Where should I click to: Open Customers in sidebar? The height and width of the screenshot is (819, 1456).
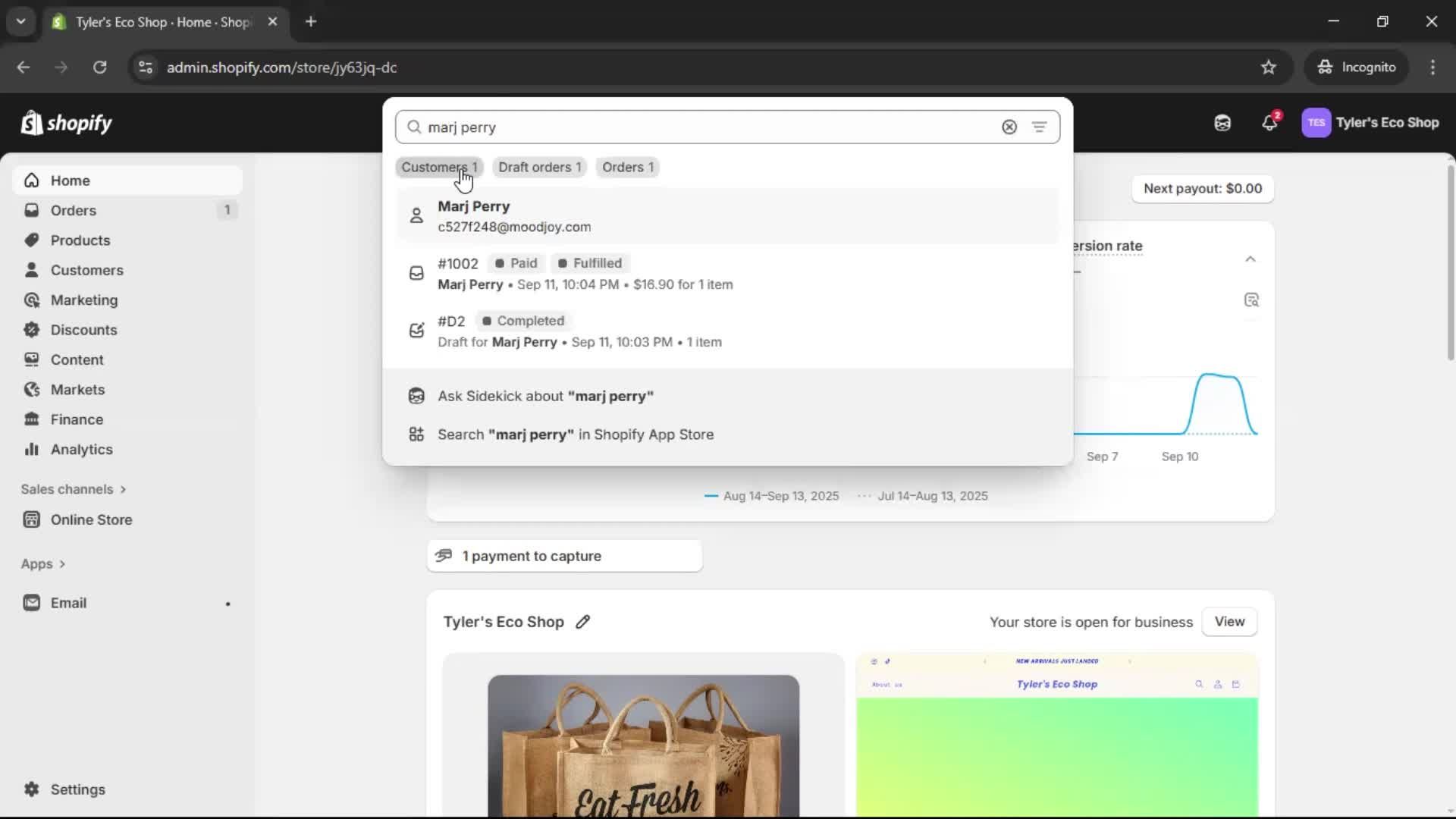[127, 270]
